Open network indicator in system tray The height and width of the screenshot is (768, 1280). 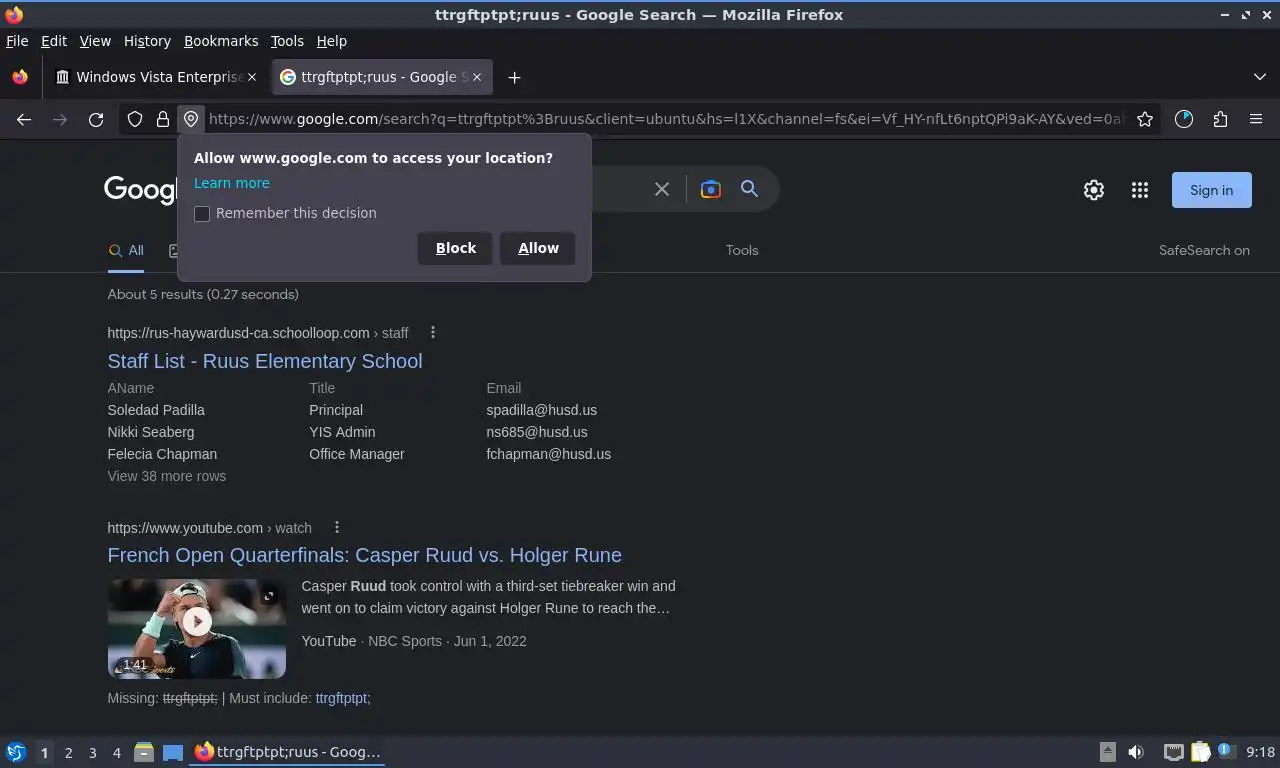[x=1173, y=752]
